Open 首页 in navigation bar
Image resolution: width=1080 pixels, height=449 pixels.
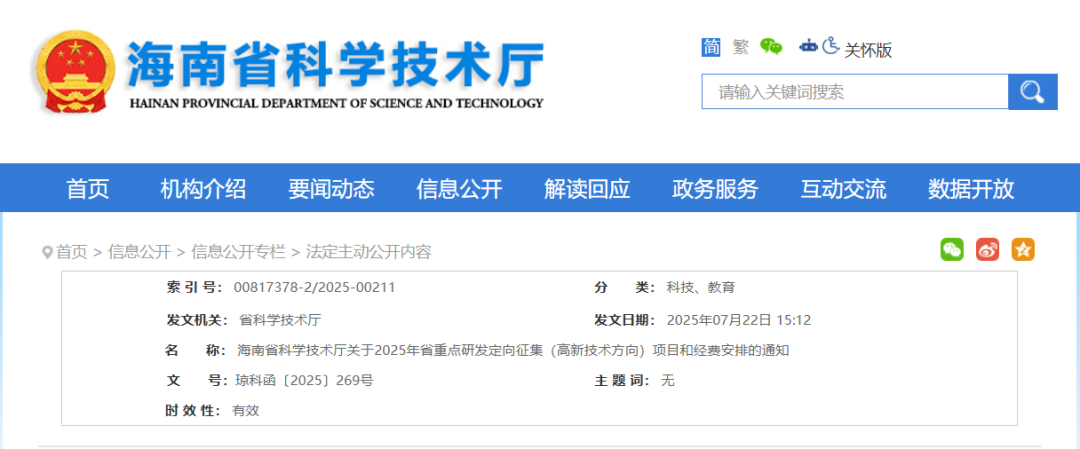tap(87, 189)
